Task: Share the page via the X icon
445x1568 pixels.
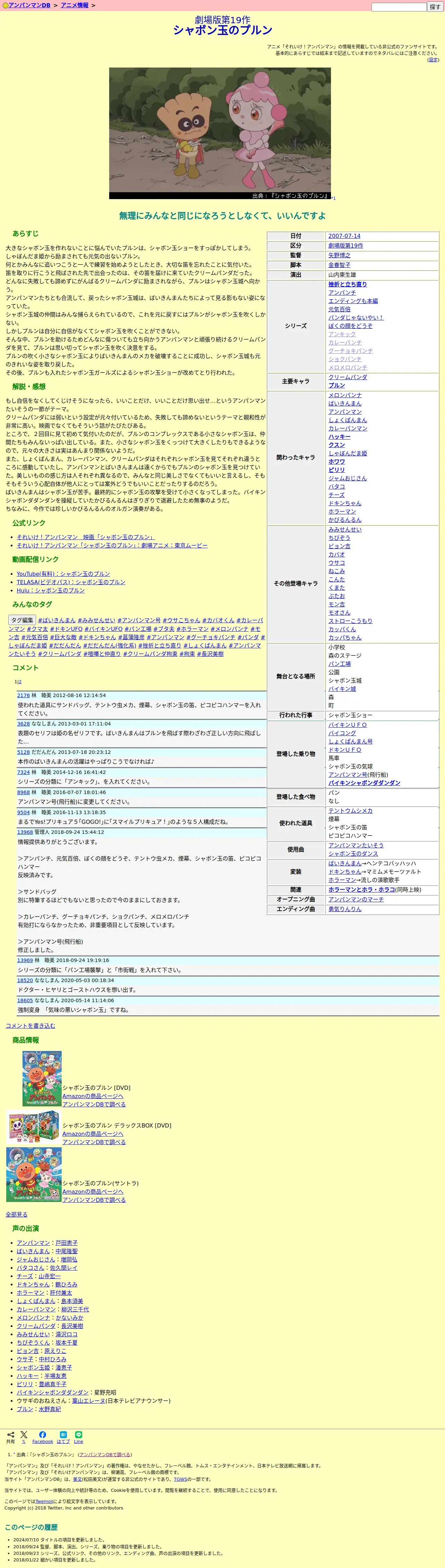Action: (x=24, y=1434)
